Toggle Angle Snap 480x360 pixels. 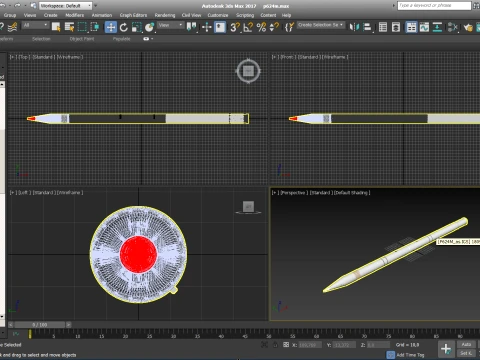248,27
